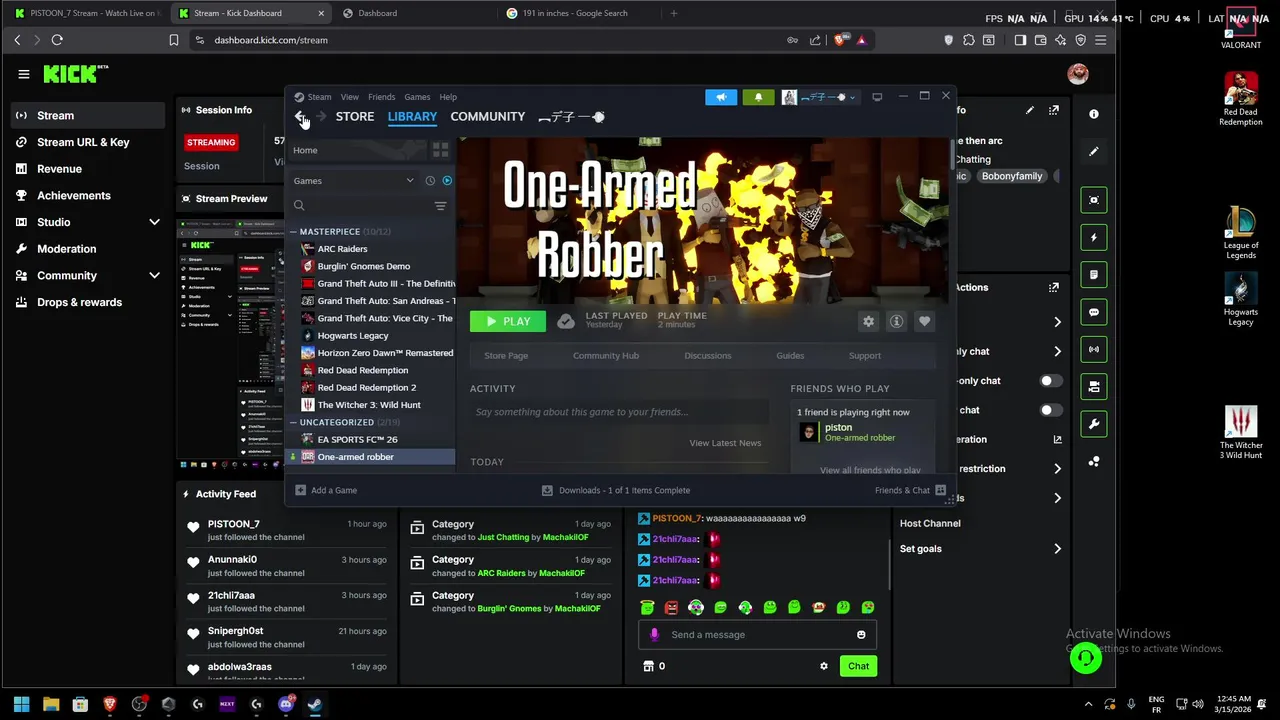Click Send a message chat input
Screen dimensions: 1280x720
pyautogui.click(x=757, y=635)
